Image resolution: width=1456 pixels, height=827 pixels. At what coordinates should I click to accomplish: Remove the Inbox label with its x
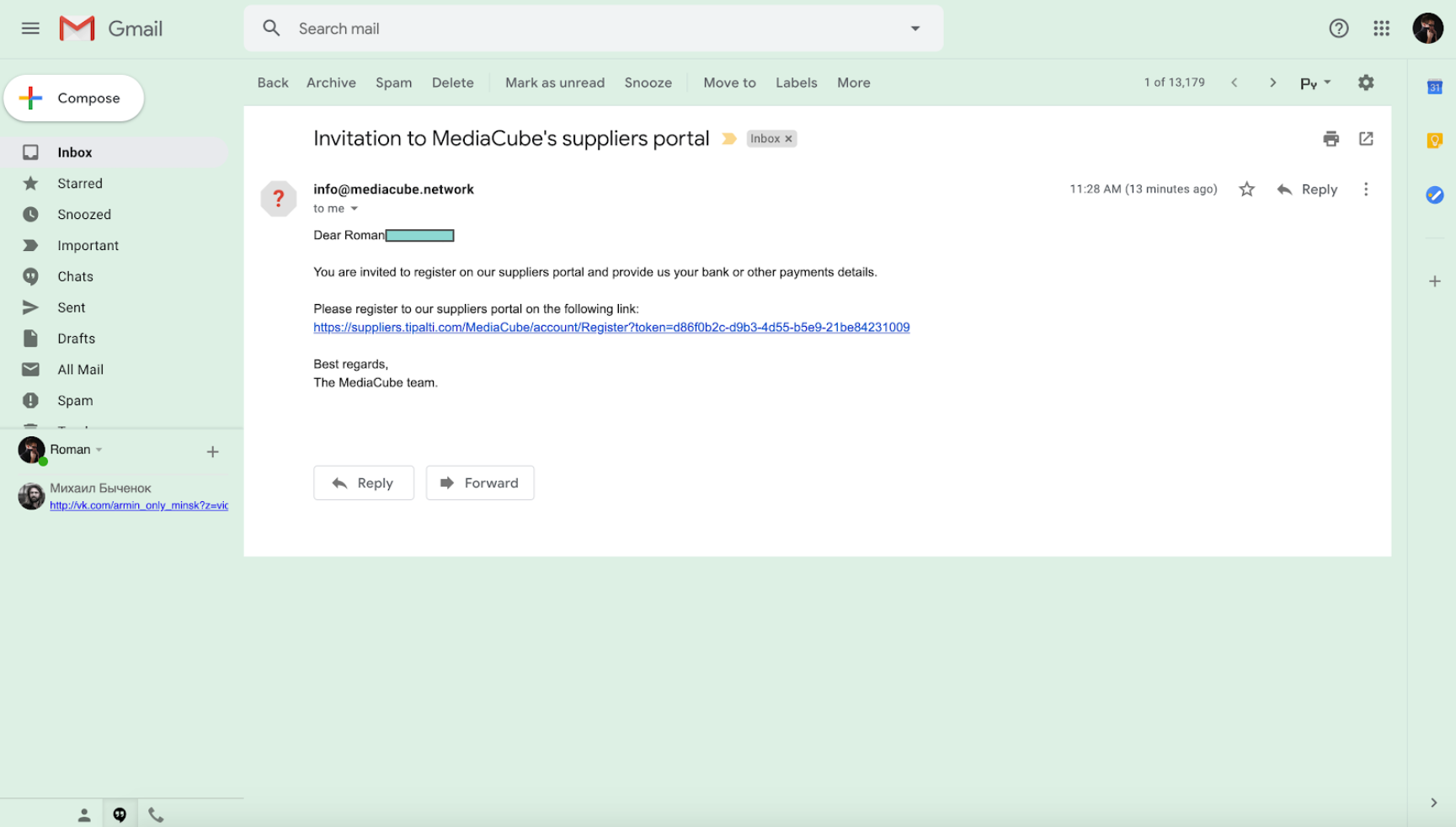(x=789, y=139)
